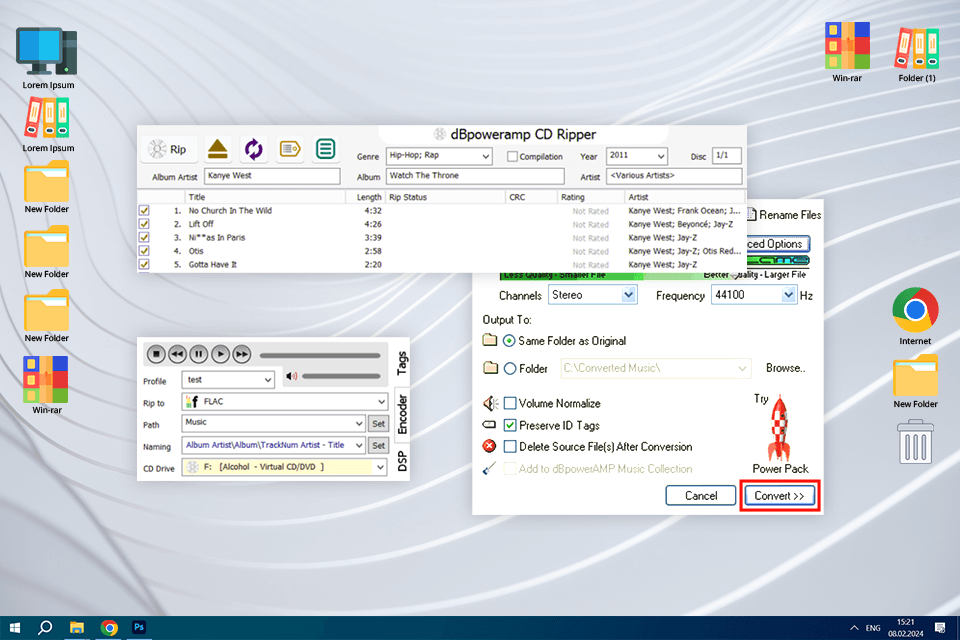Open the Profile test dropdown

click(x=268, y=380)
